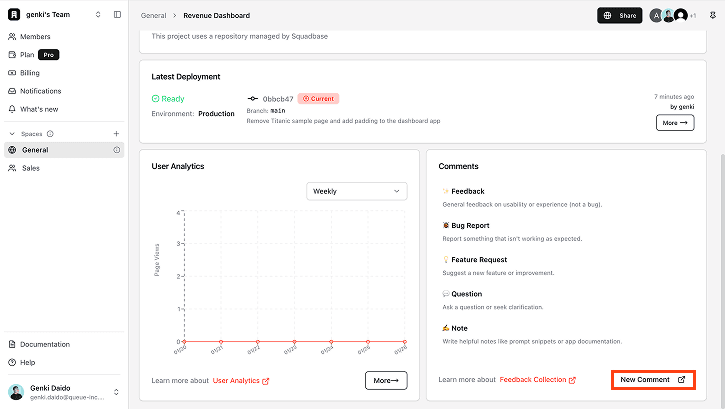Open options icon beside General space

pyautogui.click(x=116, y=150)
